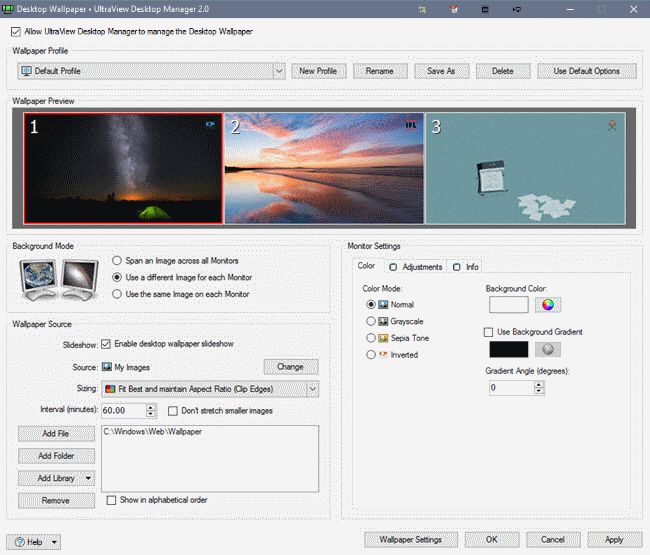The width and height of the screenshot is (650, 555).
Task: Click the Rename profile button
Action: 379,71
